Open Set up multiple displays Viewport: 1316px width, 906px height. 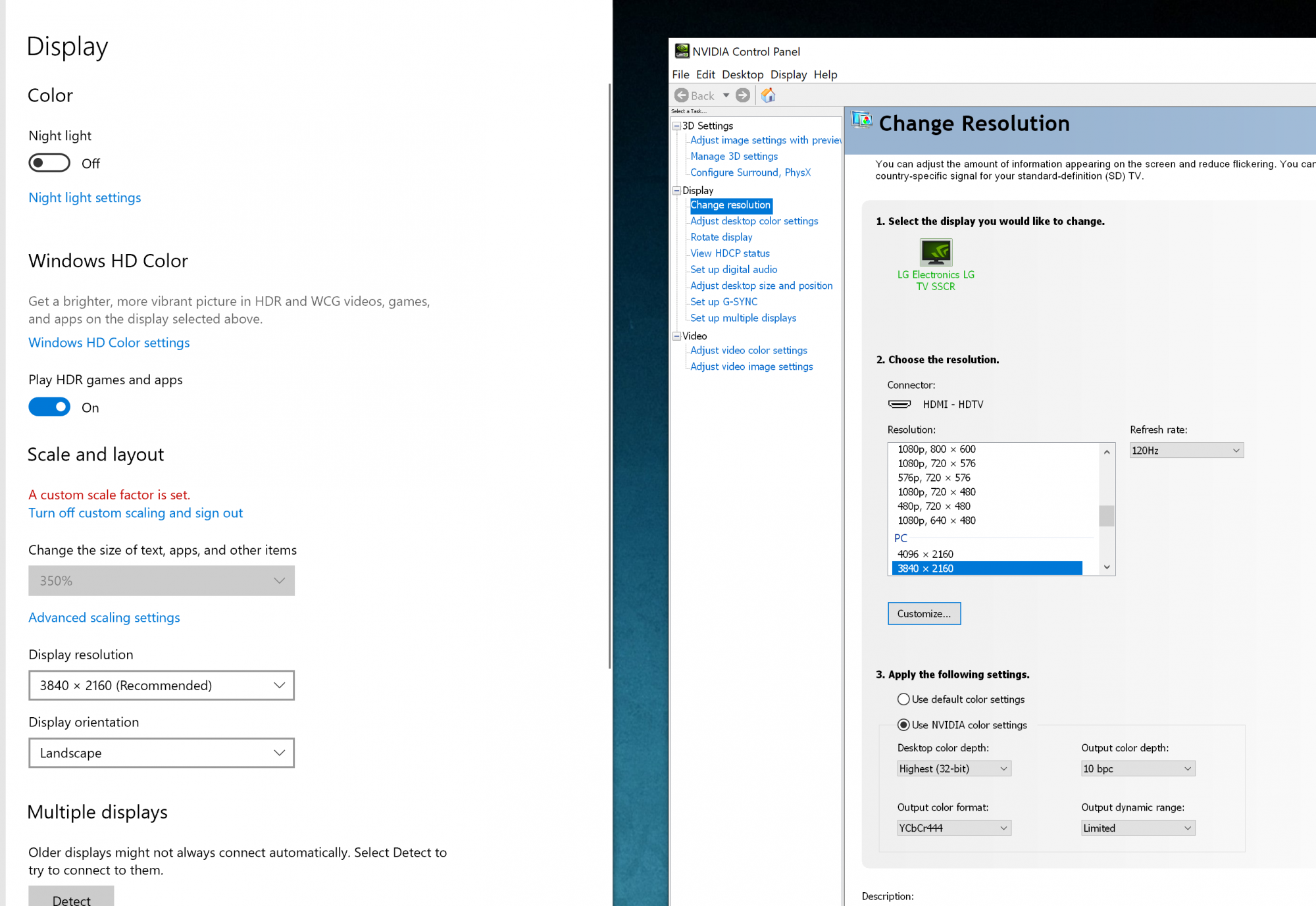(743, 318)
